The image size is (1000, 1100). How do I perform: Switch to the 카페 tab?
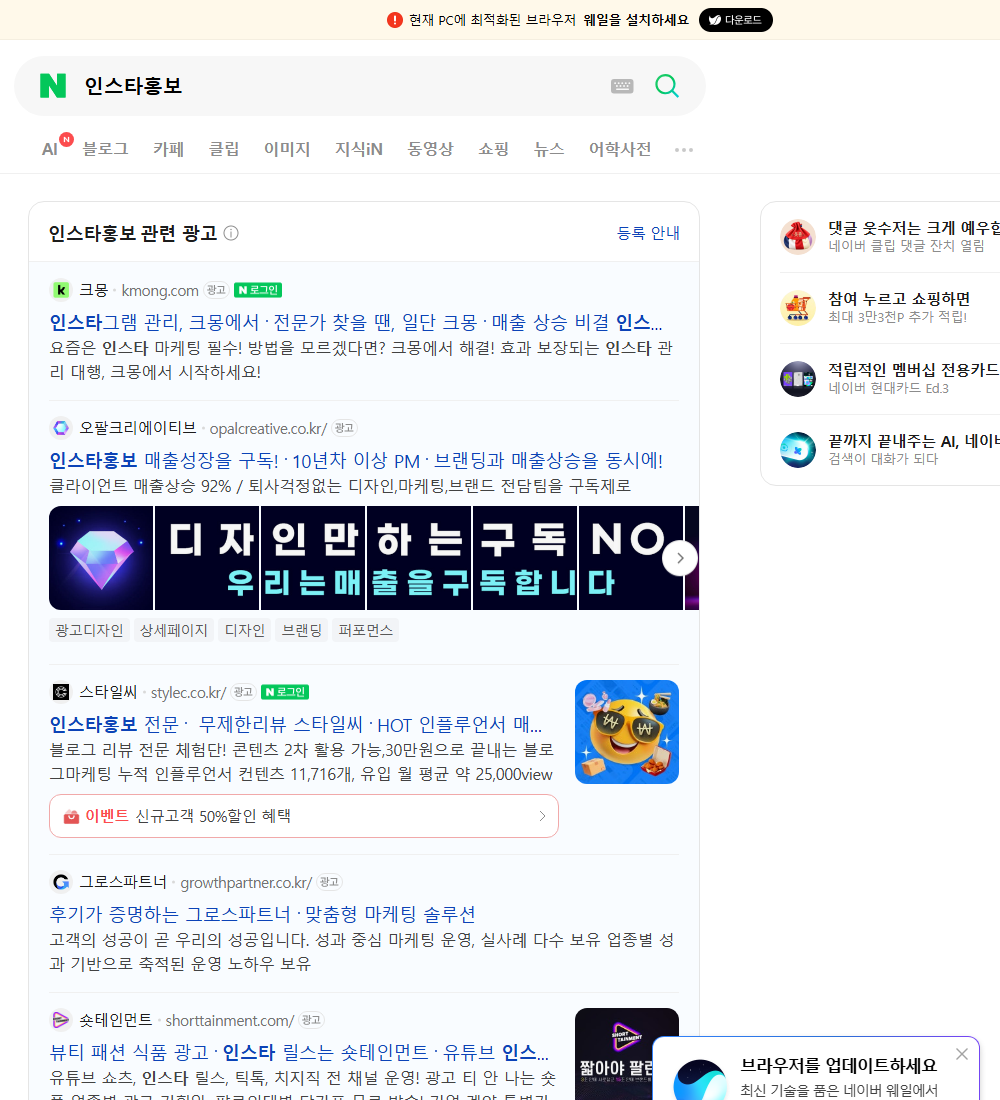(168, 149)
